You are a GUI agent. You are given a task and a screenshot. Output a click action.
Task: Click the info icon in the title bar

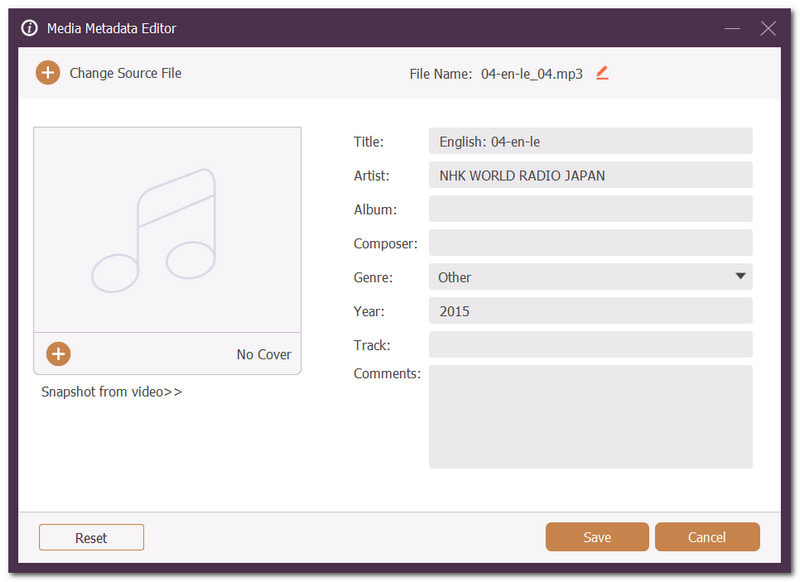point(30,28)
